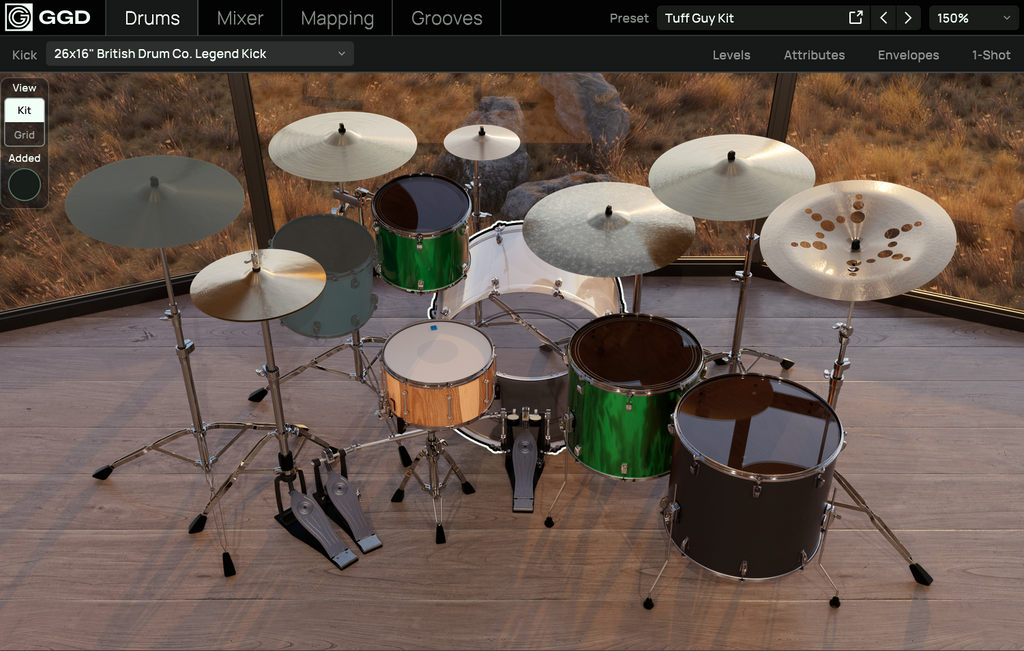Image resolution: width=1024 pixels, height=651 pixels.
Task: Select the bright crash cymbal above teal tom
Action: tap(342, 146)
